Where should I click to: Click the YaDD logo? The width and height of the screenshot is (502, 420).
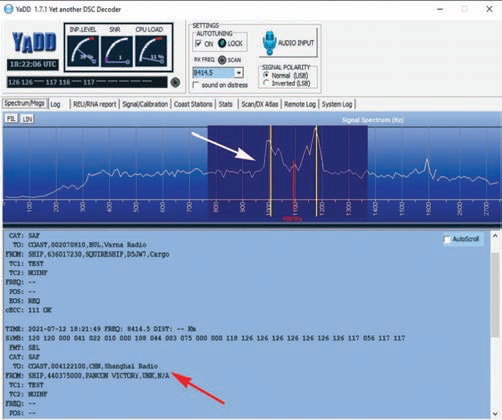(x=34, y=42)
